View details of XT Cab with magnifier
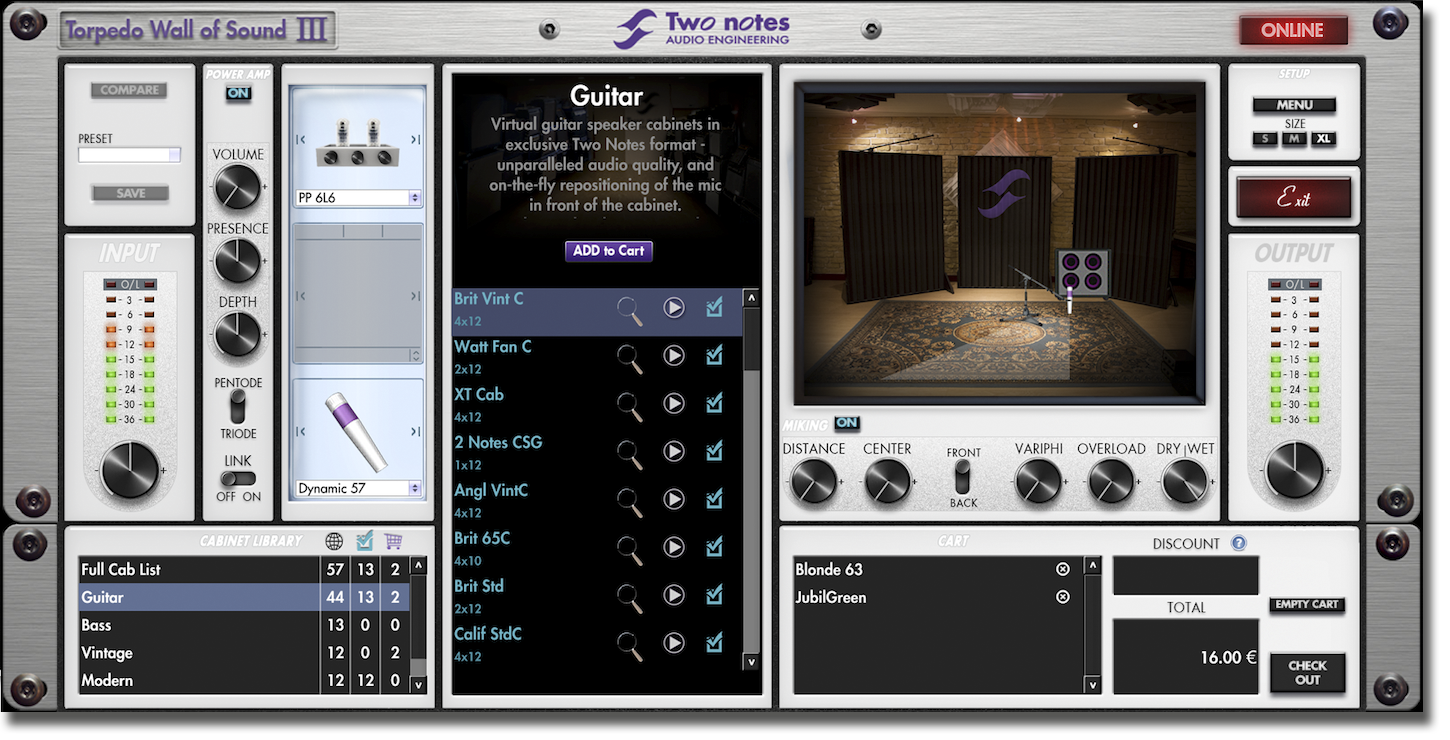 630,407
